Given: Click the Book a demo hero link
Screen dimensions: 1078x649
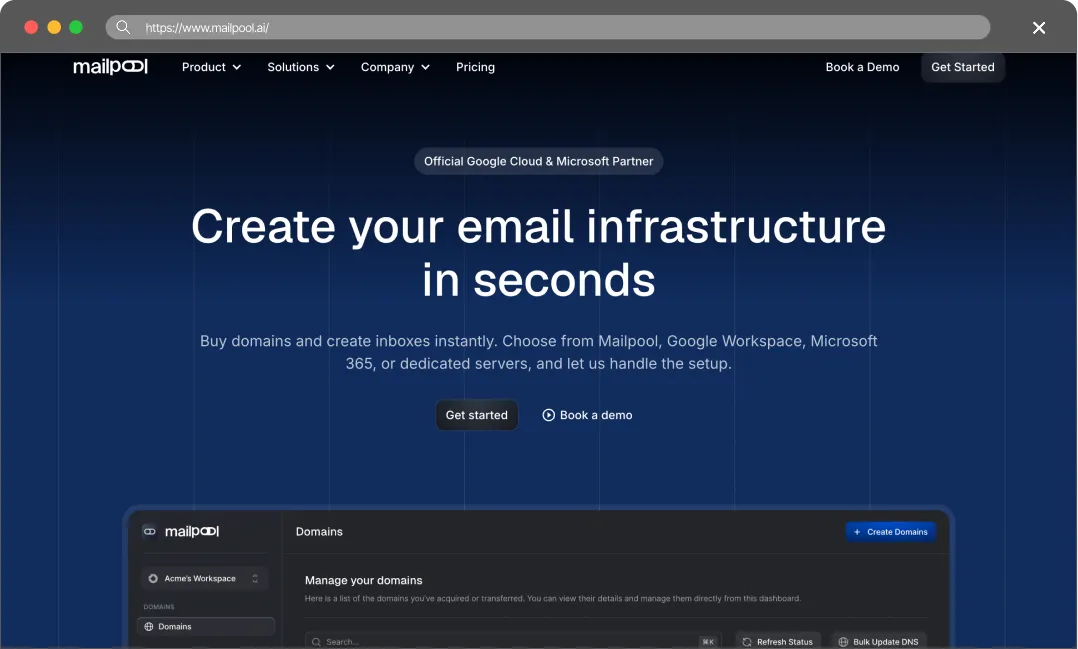Looking at the screenshot, I should click(x=587, y=415).
